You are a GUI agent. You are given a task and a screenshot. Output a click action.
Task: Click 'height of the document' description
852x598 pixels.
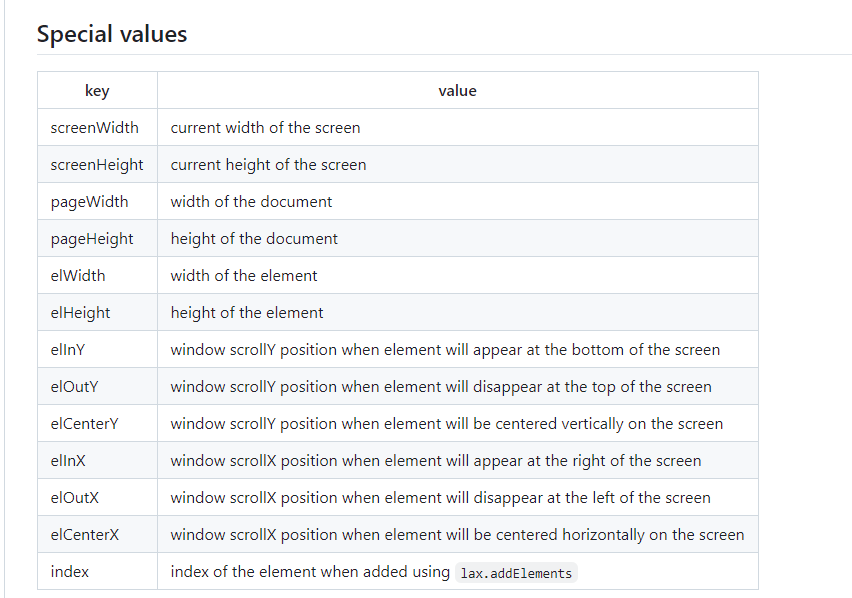pos(254,238)
